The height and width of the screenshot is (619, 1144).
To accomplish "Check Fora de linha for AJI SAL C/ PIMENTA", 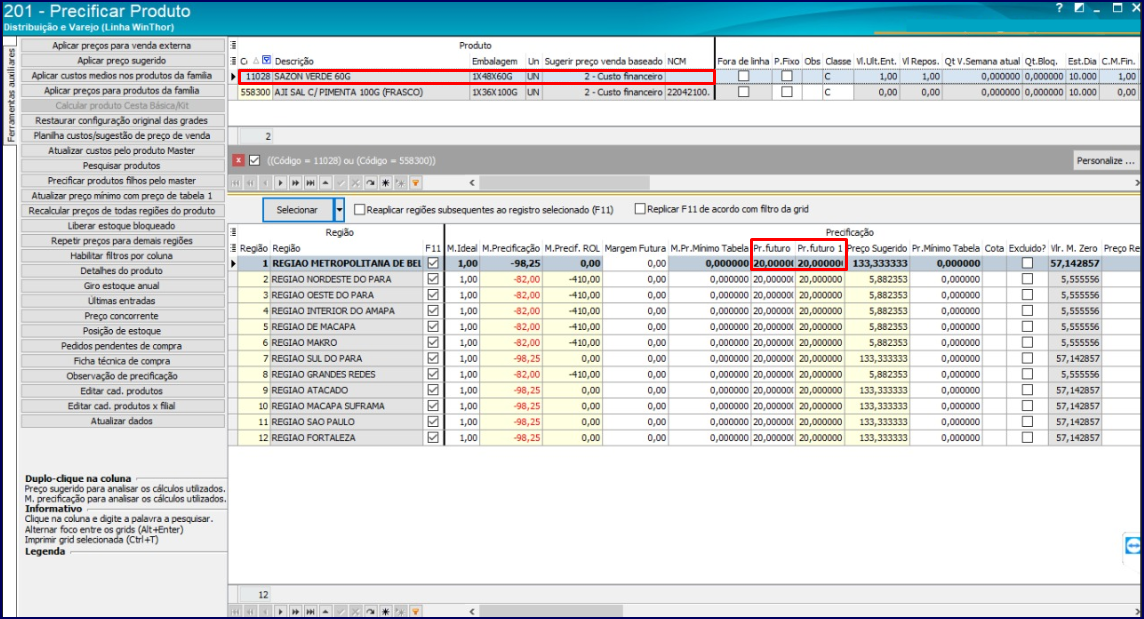I will [x=743, y=92].
